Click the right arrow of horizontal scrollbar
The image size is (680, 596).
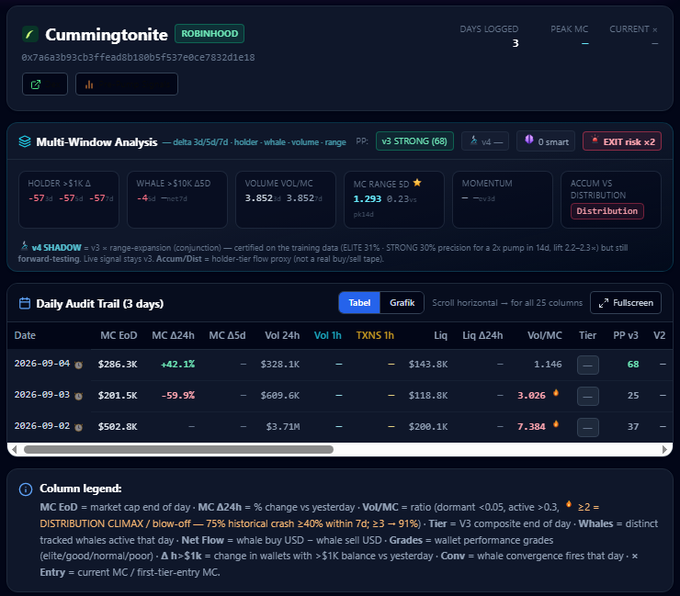click(x=665, y=449)
